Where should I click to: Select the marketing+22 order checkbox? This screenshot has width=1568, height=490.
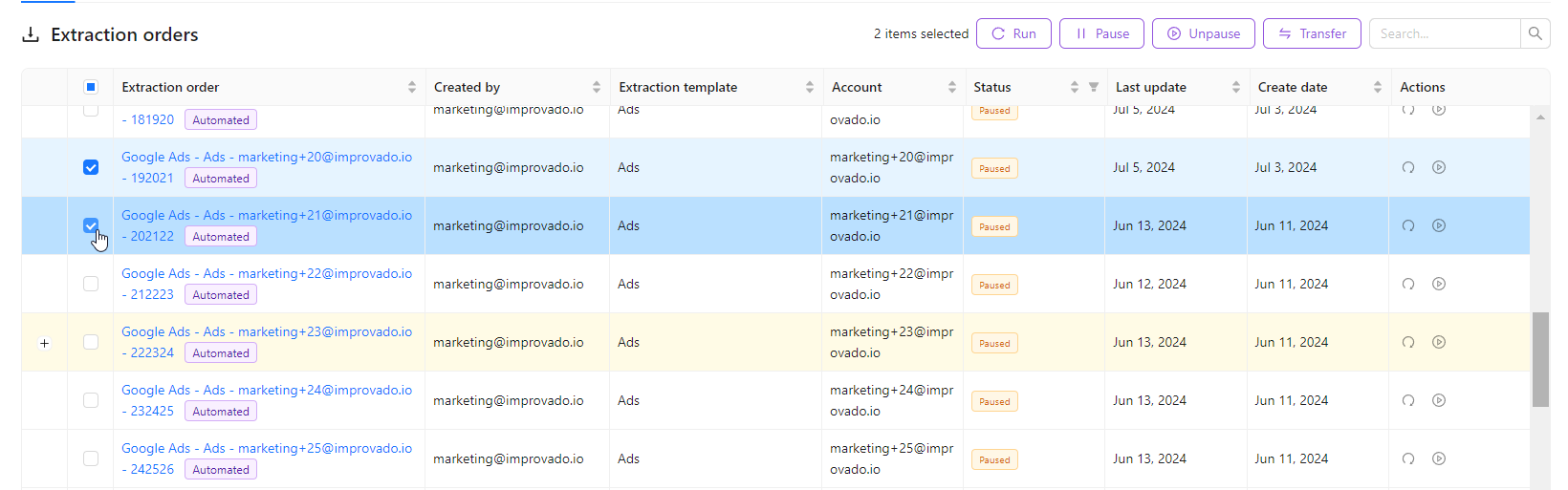91,285
